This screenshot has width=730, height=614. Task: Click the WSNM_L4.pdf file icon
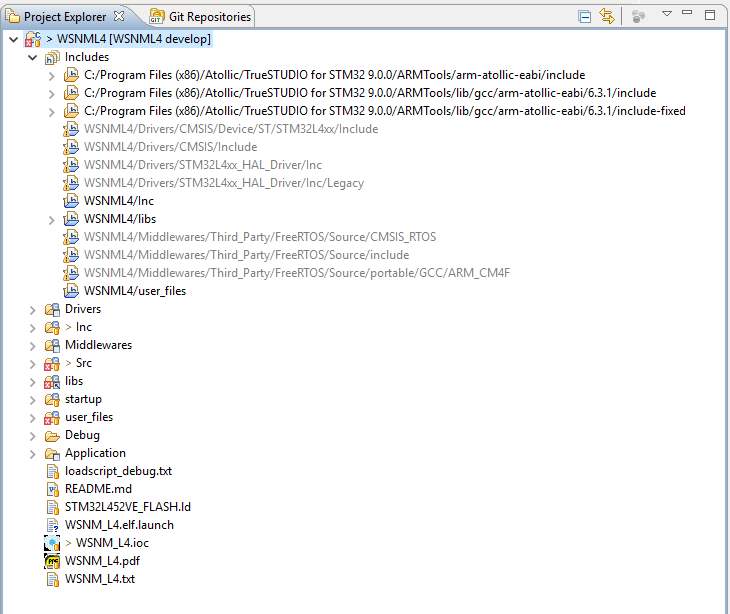(52, 561)
